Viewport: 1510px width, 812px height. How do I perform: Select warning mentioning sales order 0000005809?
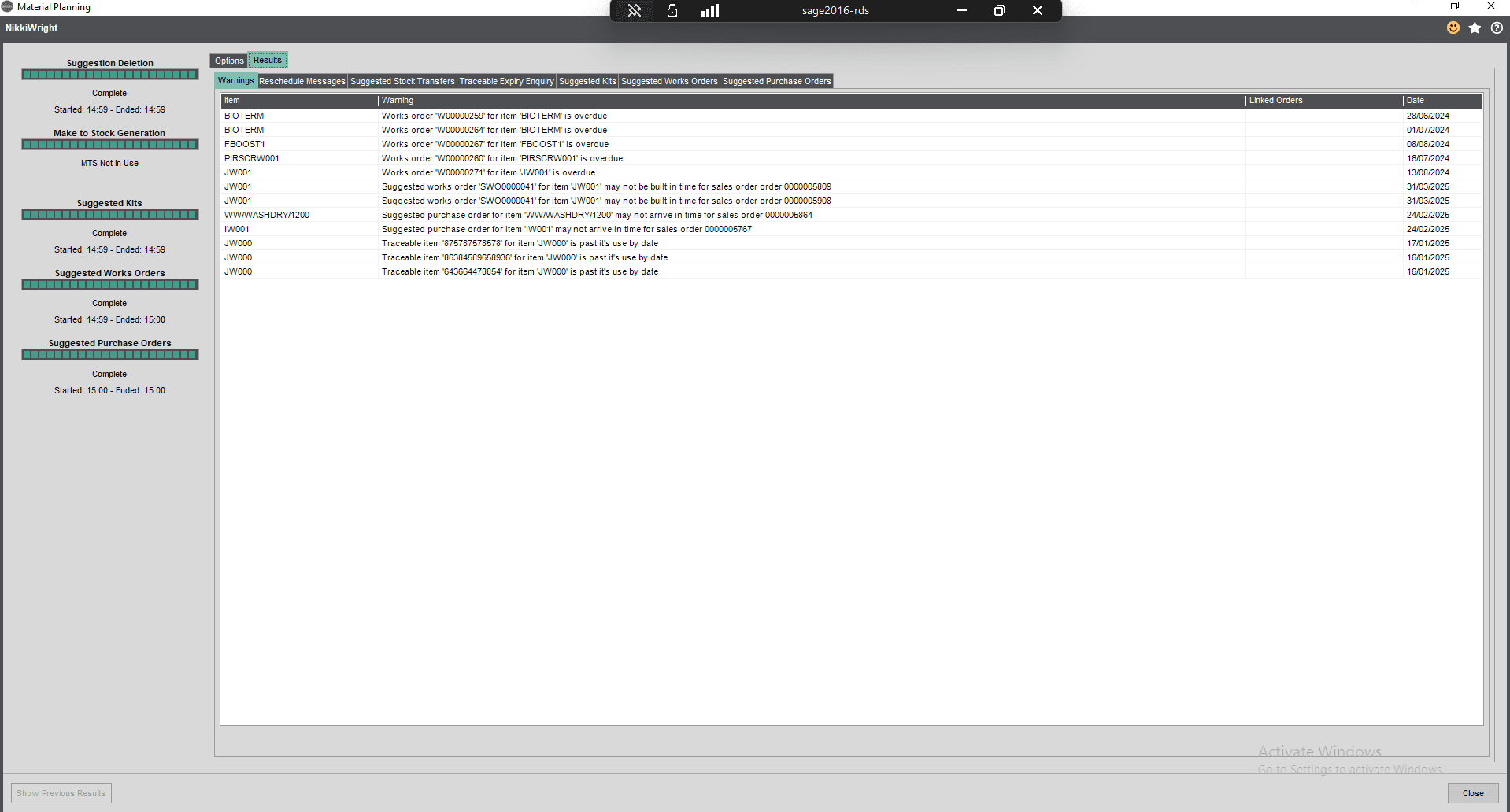pyautogui.click(x=851, y=186)
